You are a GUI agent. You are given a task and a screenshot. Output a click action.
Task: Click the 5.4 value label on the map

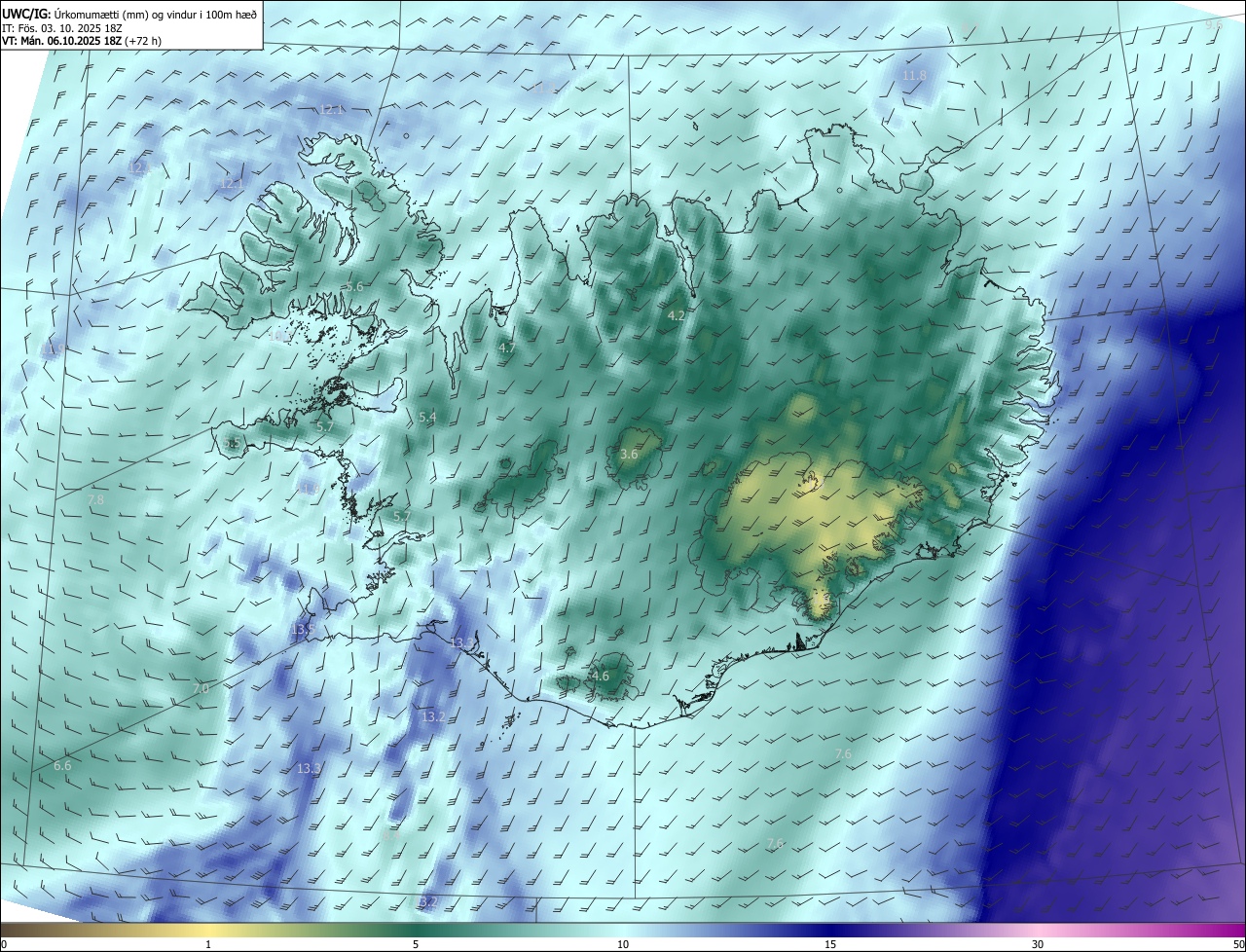click(427, 417)
